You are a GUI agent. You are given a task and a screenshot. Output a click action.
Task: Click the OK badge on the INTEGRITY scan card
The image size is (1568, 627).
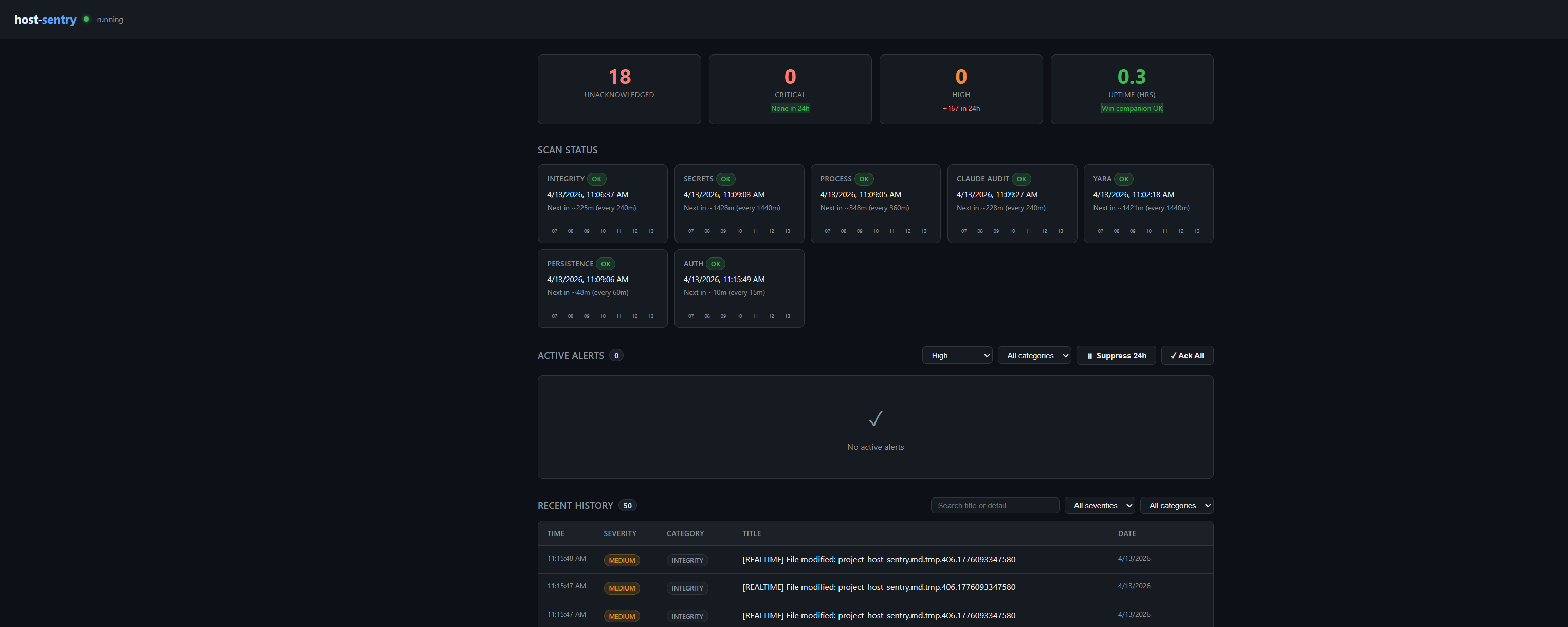click(596, 179)
